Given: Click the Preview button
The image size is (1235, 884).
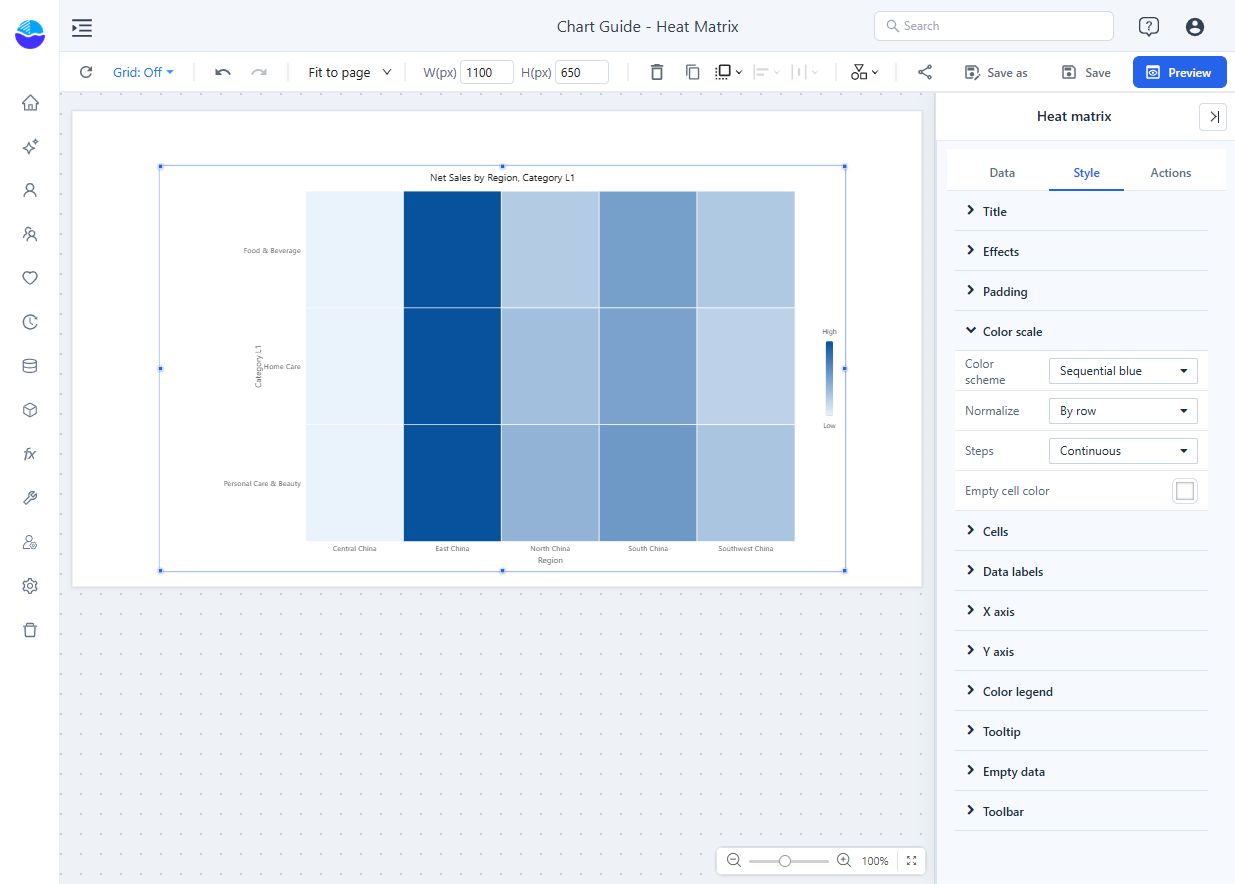Looking at the screenshot, I should 1180,72.
